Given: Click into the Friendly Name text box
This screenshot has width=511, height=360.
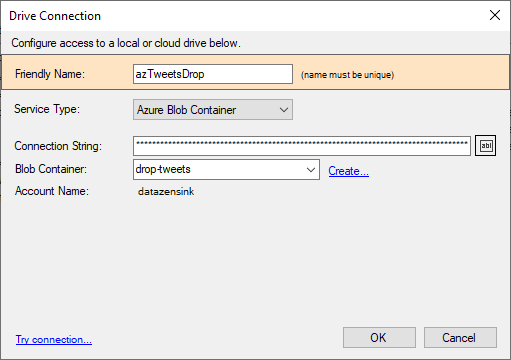Looking at the screenshot, I should [213, 74].
